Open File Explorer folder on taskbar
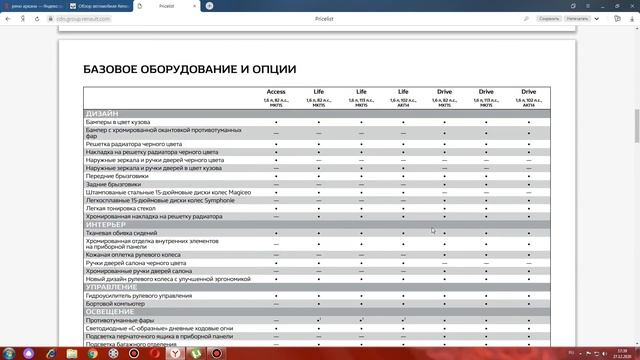 click(72, 353)
